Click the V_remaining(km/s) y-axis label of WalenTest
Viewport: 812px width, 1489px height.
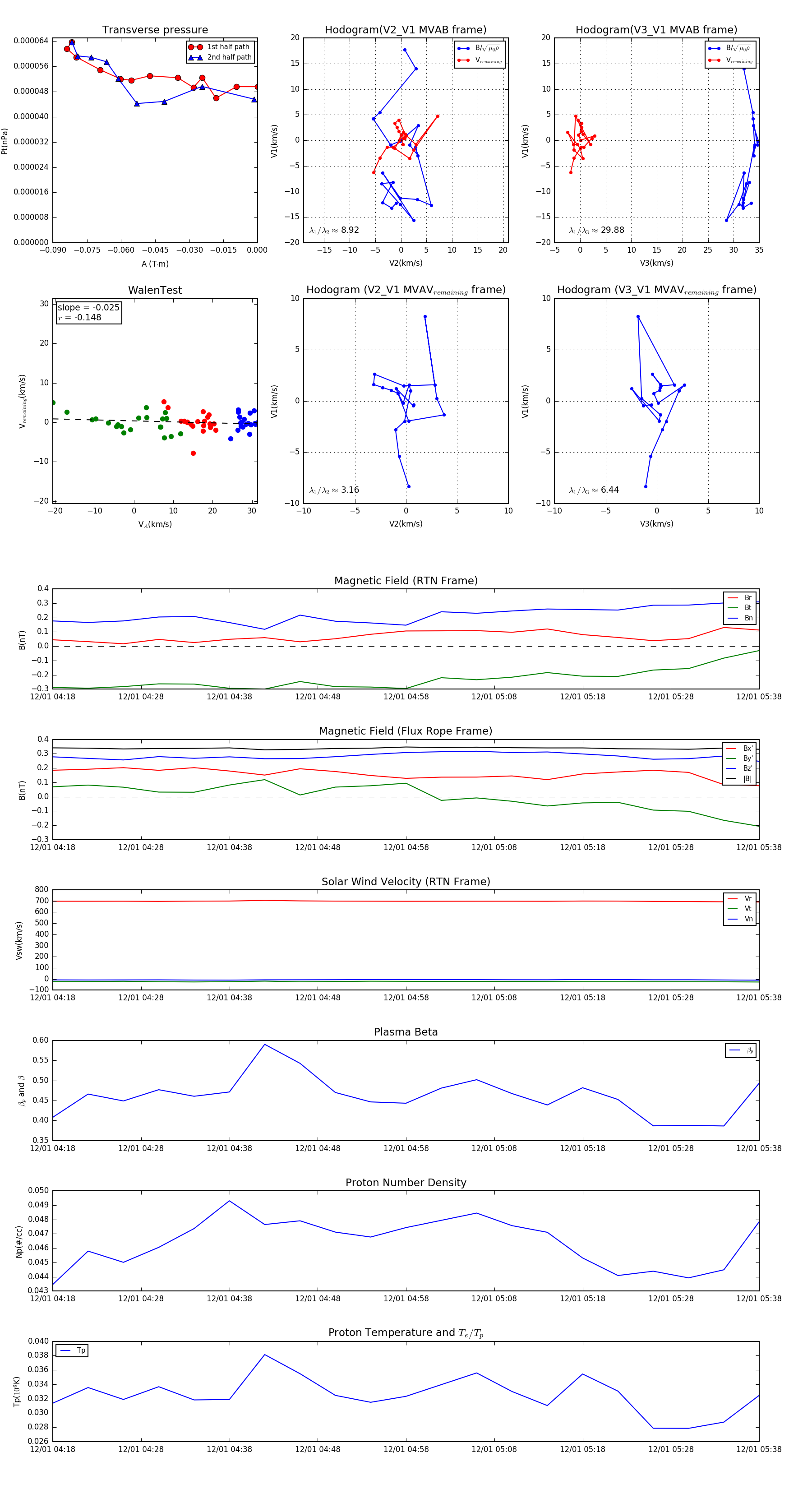pyautogui.click(x=23, y=401)
